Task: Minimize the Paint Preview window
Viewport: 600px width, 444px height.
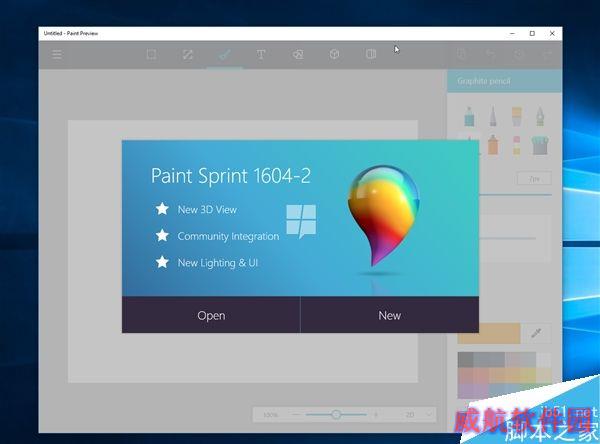Action: coord(512,34)
